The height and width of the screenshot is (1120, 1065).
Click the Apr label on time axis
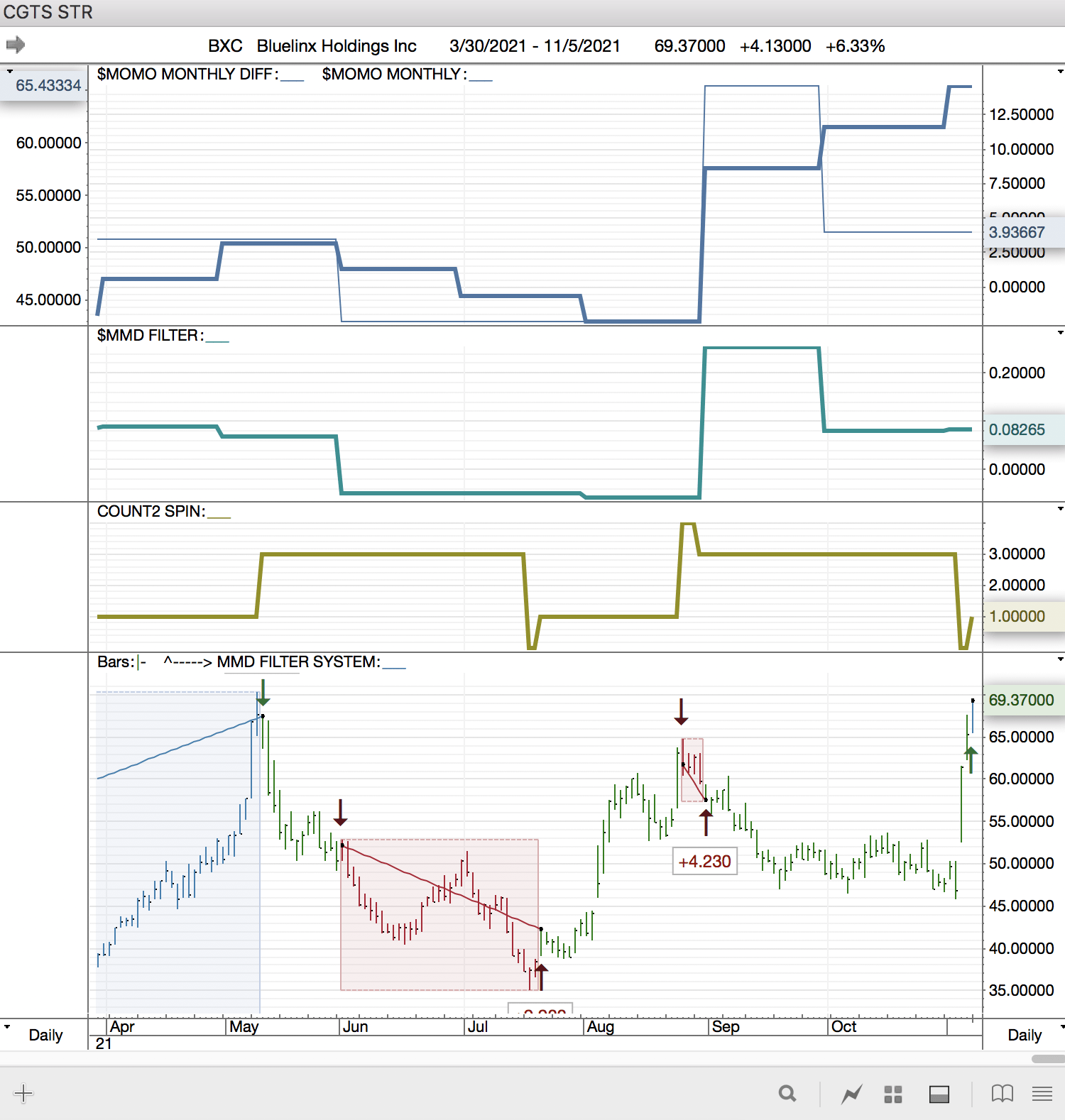point(122,1026)
